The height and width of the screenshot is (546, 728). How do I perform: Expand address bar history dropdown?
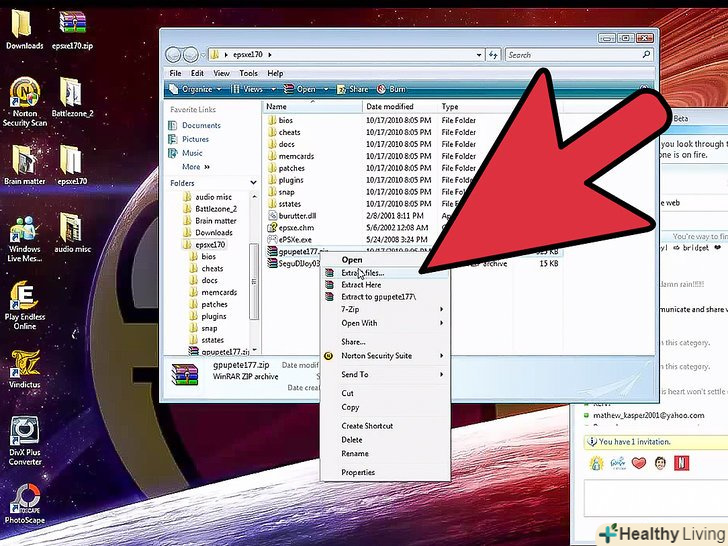(x=479, y=55)
